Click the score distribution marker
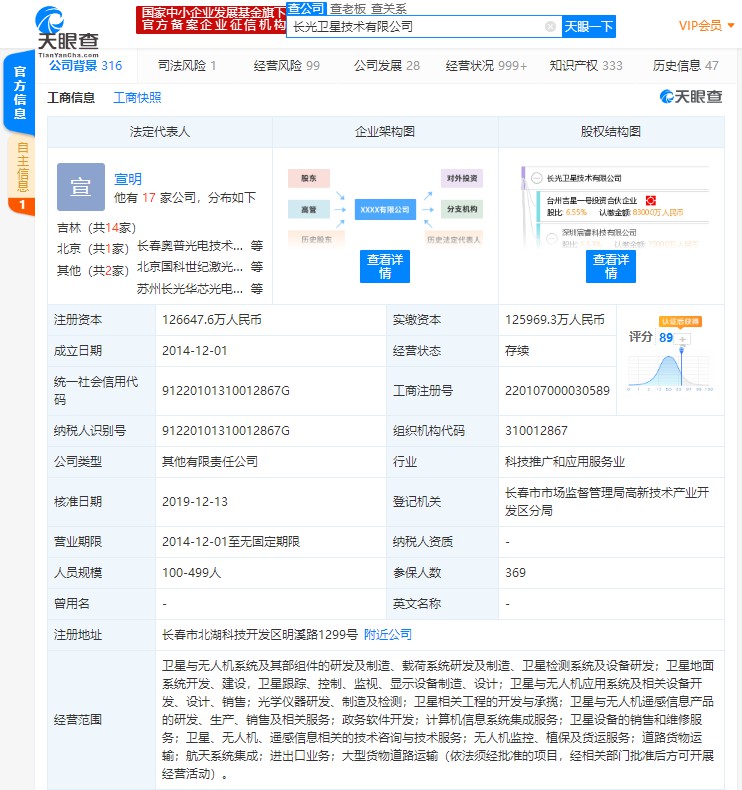 [x=682, y=350]
